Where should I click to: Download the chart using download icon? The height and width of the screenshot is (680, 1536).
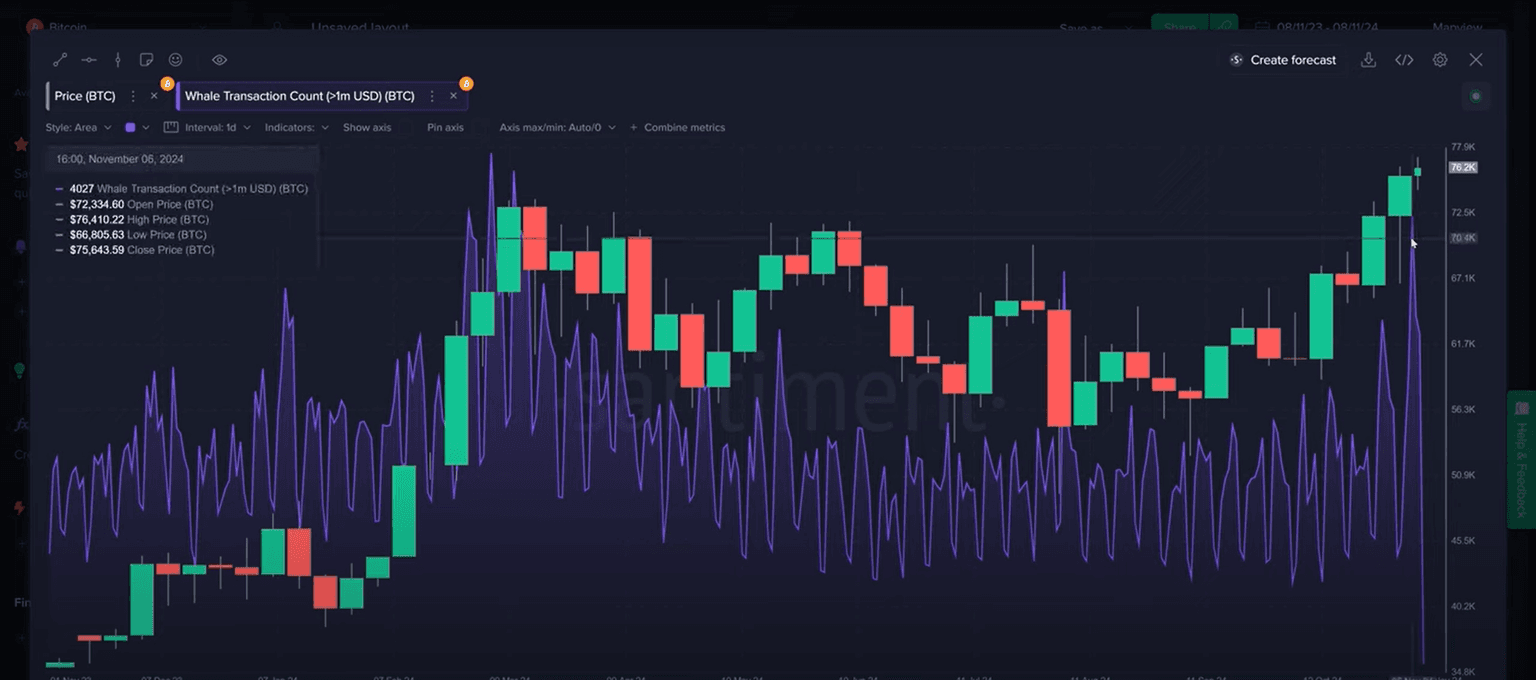coord(1368,60)
